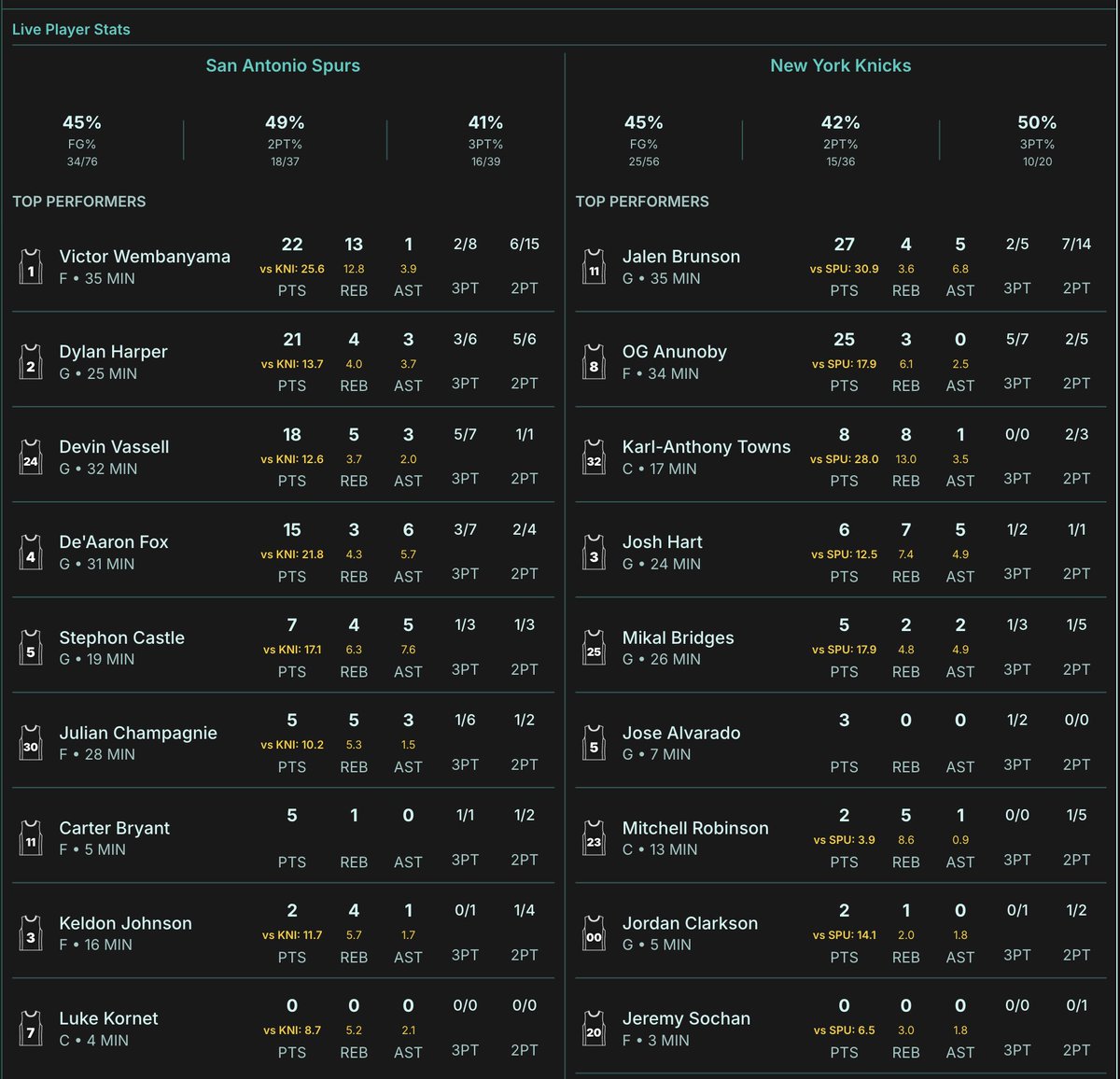This screenshot has height=1079, width=1120.
Task: Click Jose Alvarado's number 5 jersey icon
Action: coord(594,743)
